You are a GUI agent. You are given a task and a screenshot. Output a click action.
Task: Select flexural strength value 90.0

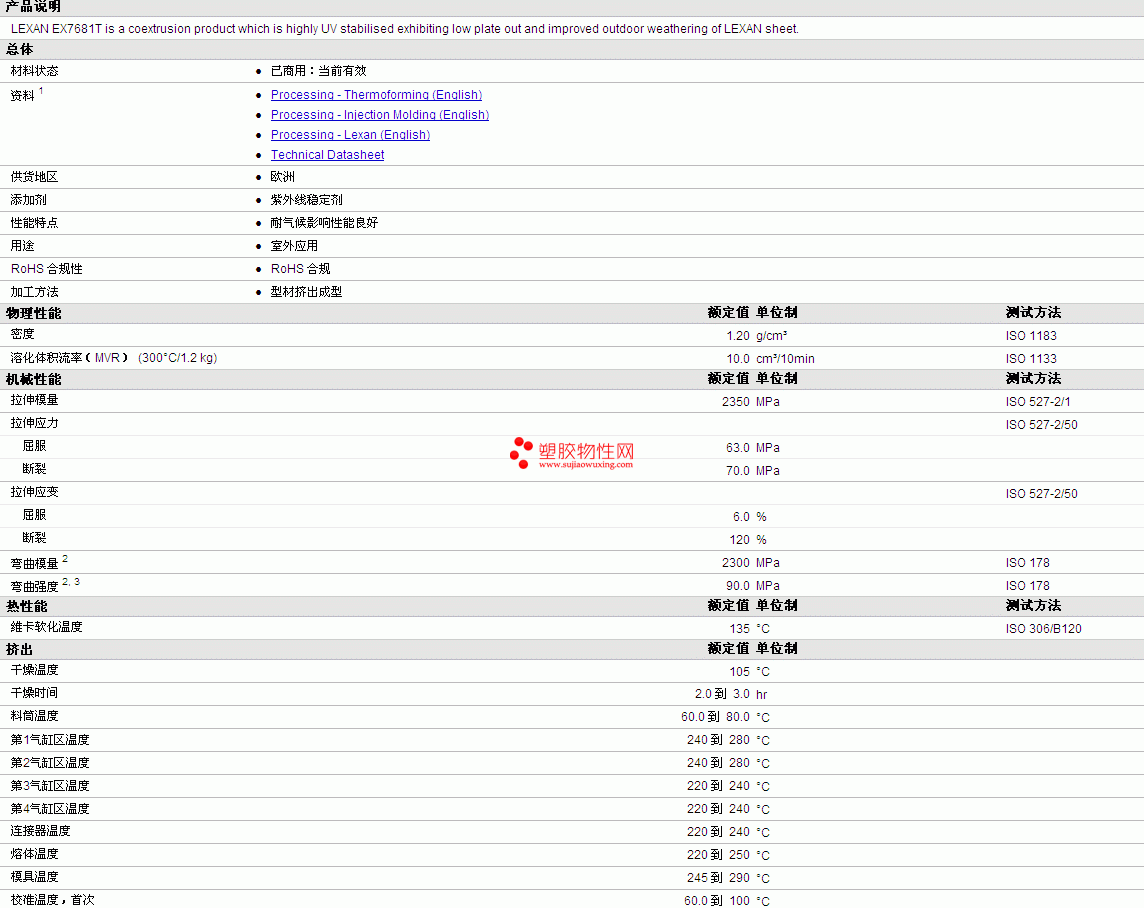pyautogui.click(x=738, y=586)
